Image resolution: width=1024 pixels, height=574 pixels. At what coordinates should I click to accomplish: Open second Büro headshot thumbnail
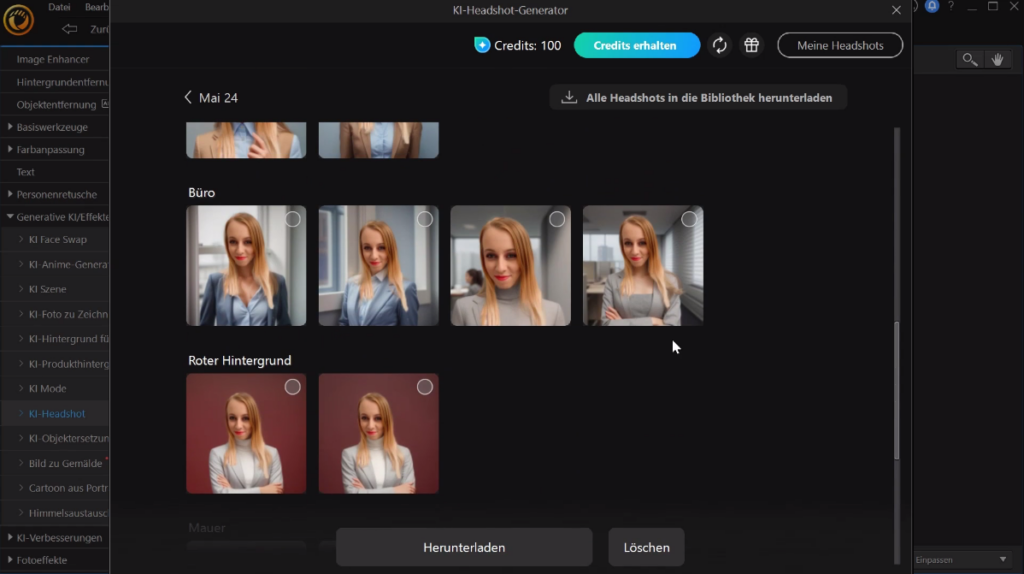[x=379, y=266]
